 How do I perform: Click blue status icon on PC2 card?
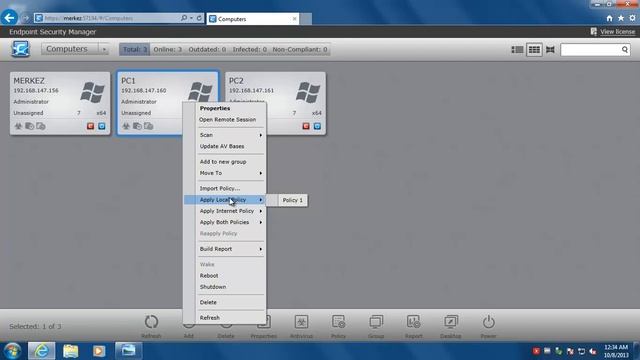tap(317, 126)
